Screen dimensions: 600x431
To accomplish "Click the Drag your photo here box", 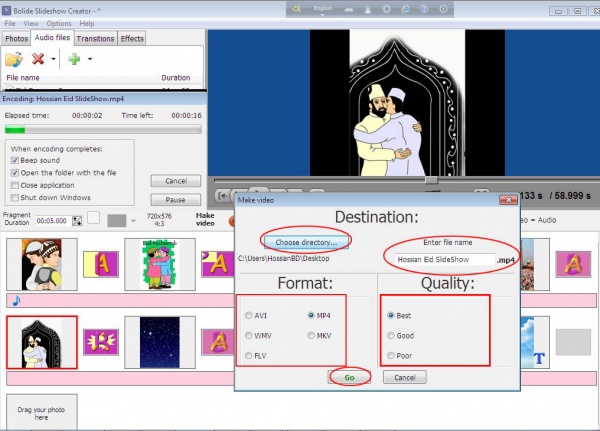I will [x=42, y=412].
